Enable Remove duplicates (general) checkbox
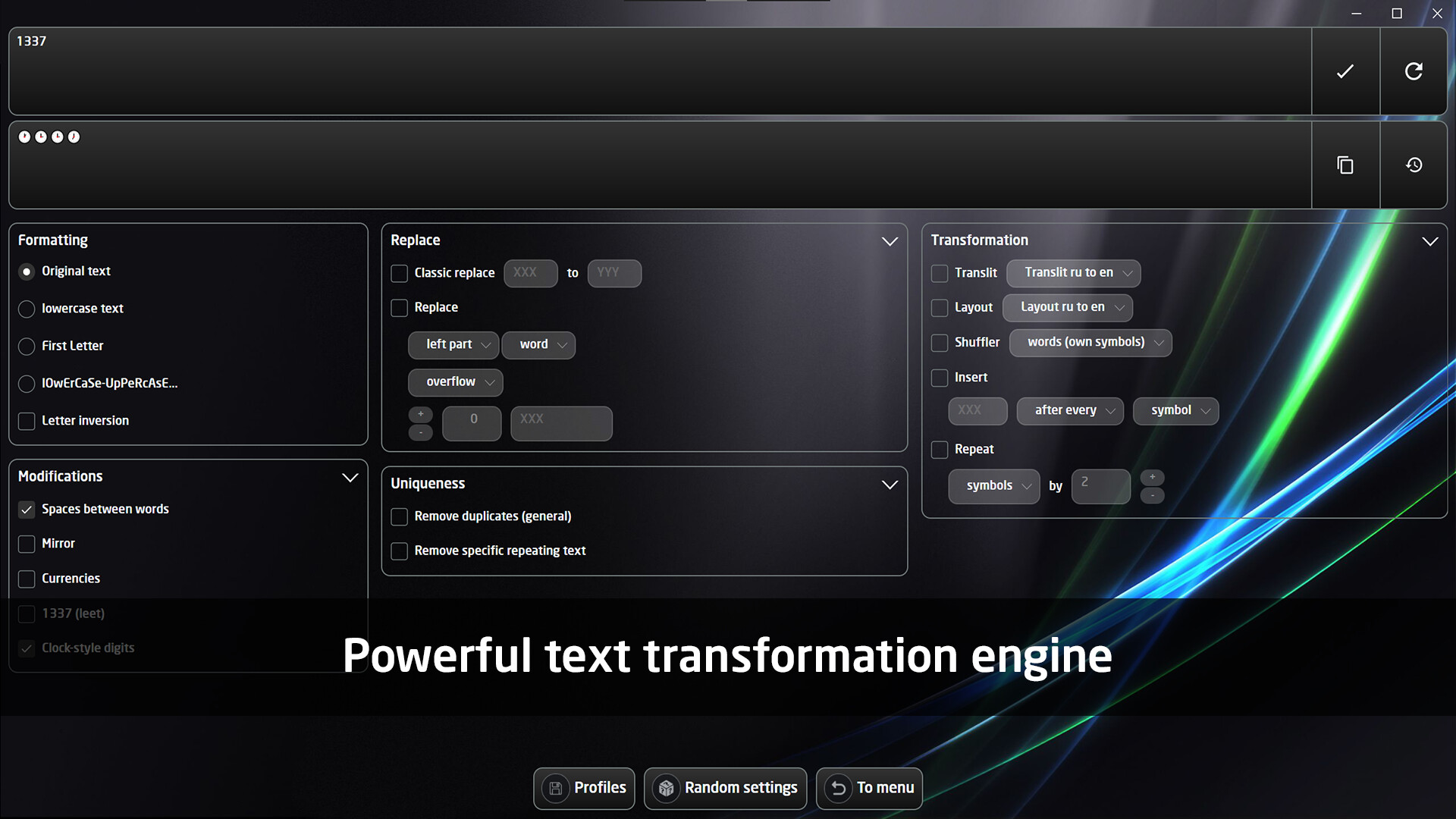This screenshot has width=1456, height=819. coord(399,516)
